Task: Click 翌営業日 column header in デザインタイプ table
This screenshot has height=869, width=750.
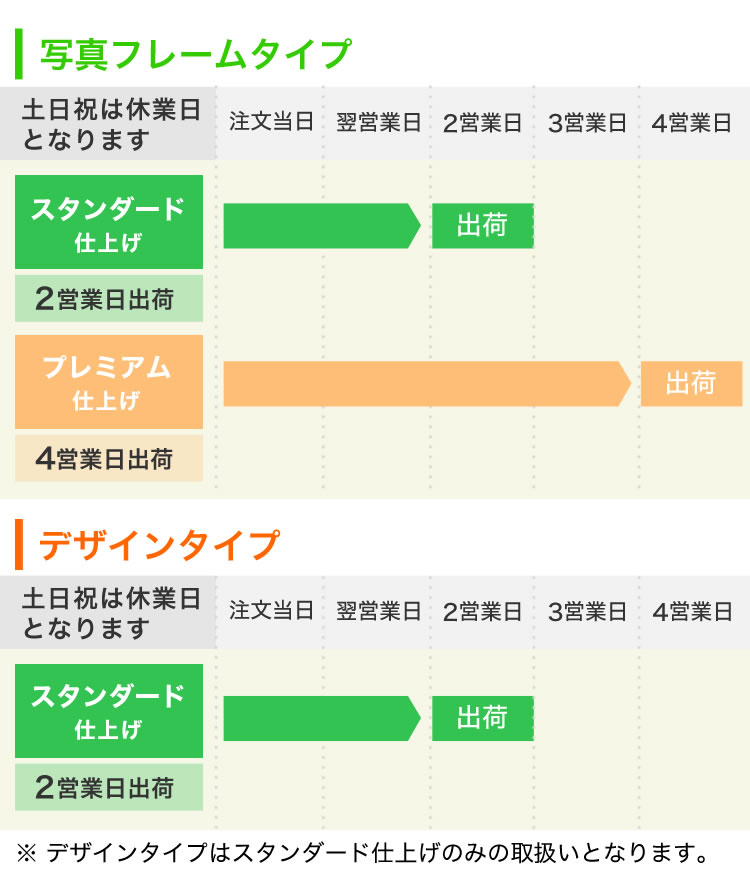Action: (x=378, y=612)
